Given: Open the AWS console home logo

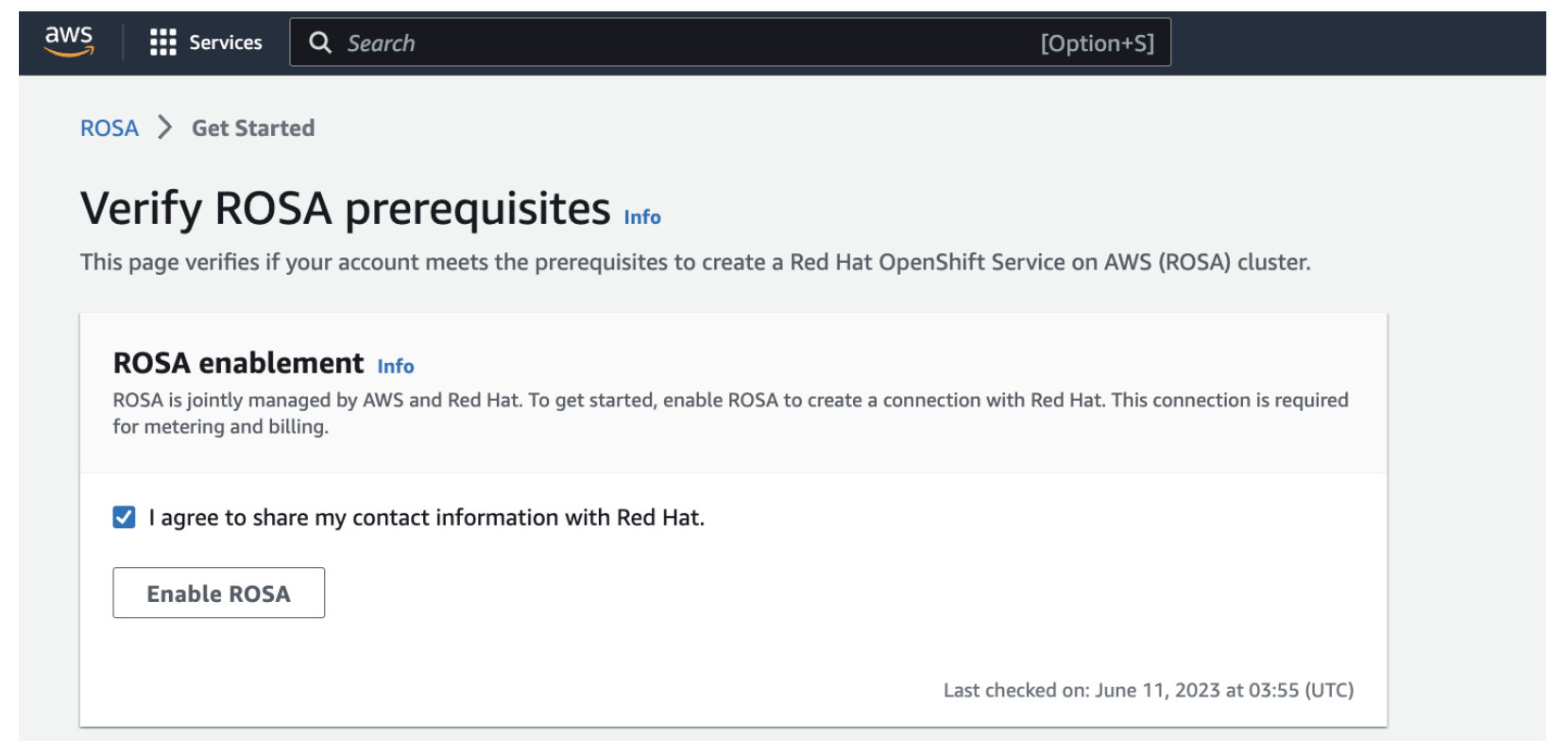Looking at the screenshot, I should (x=69, y=42).
